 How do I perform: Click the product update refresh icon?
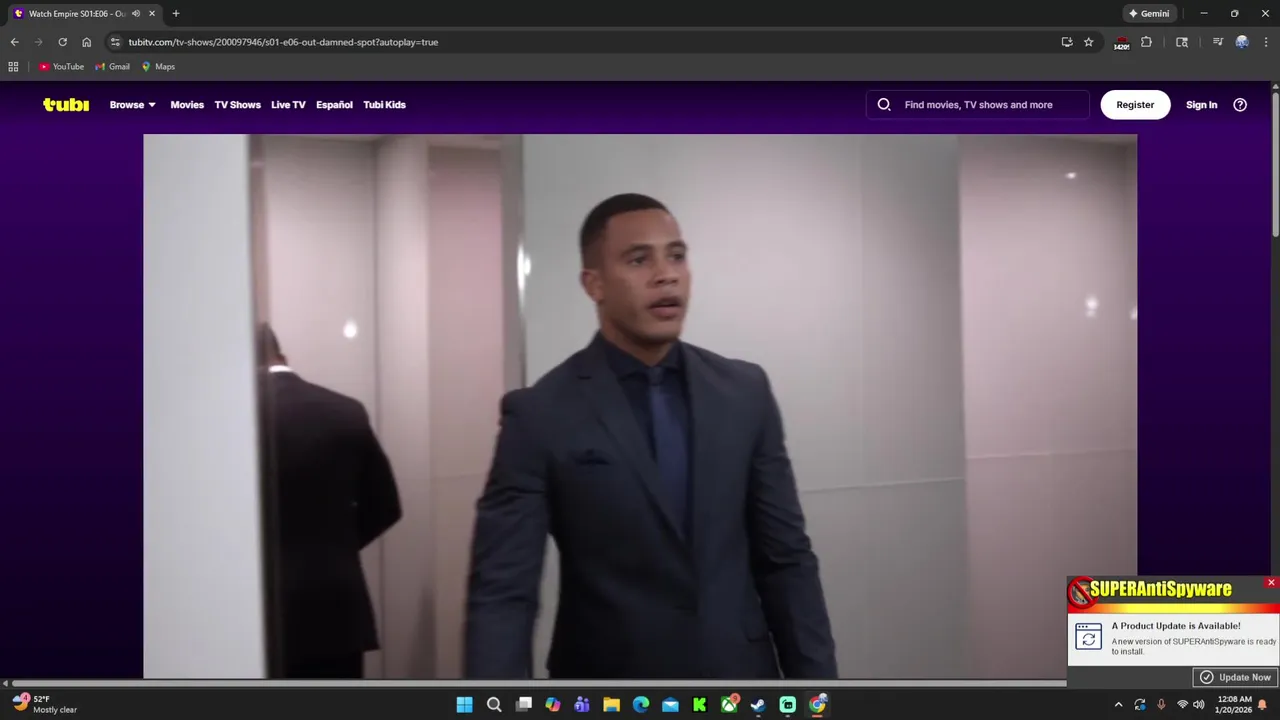coord(1088,637)
